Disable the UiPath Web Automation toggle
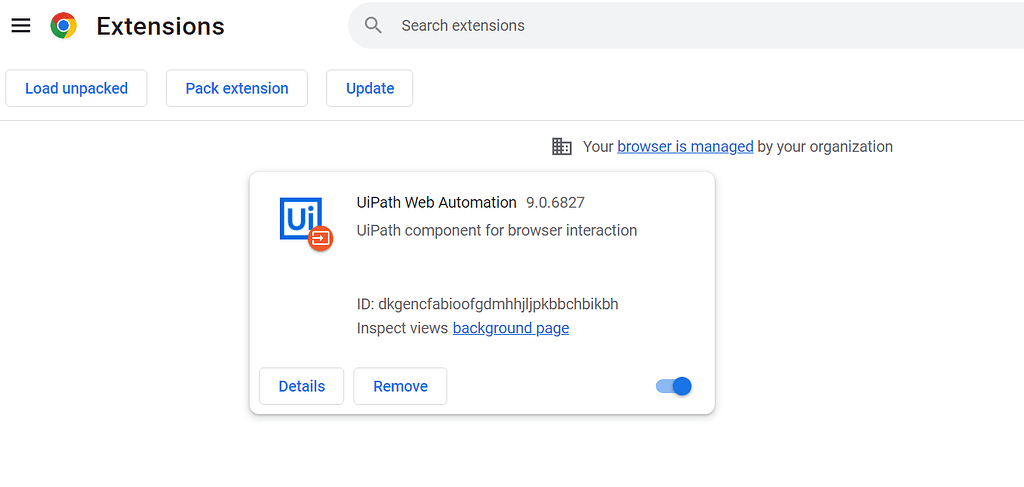This screenshot has height=487, width=1024. pyautogui.click(x=674, y=386)
